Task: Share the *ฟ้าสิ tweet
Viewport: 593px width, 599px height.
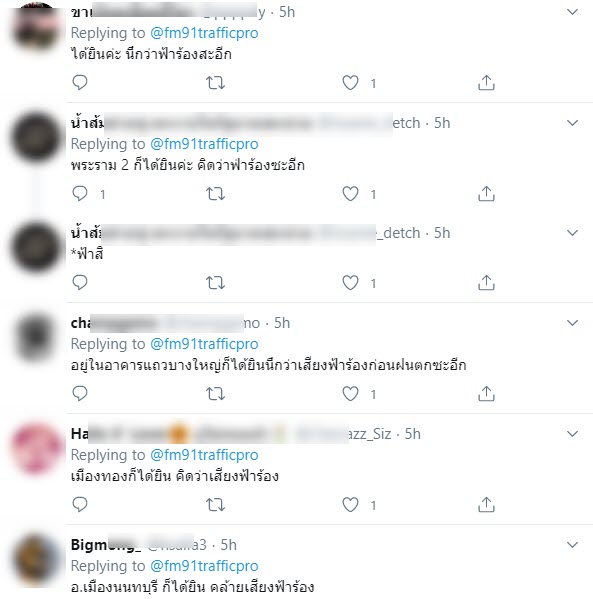Action: 486,283
